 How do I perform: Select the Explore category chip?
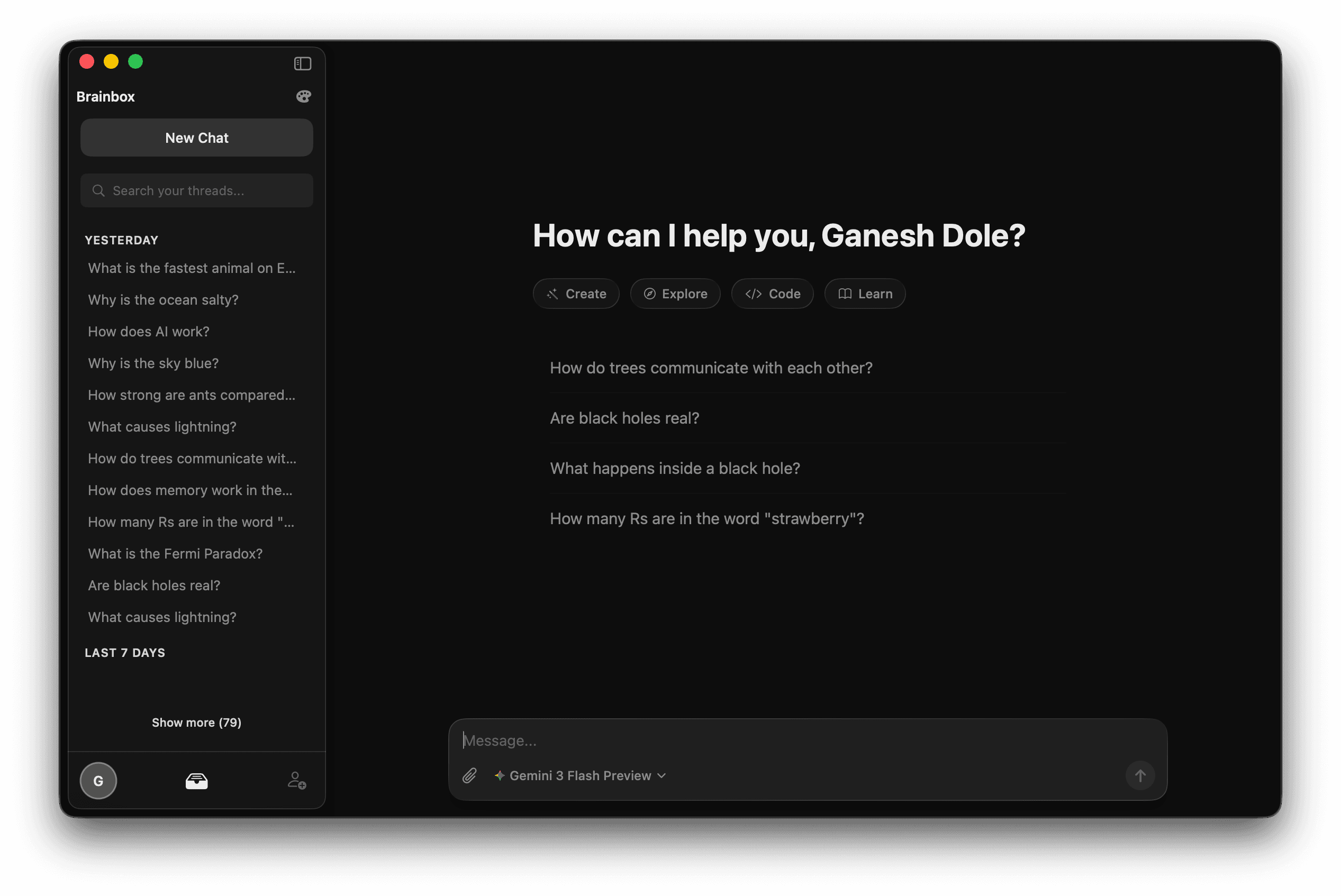[x=675, y=294]
